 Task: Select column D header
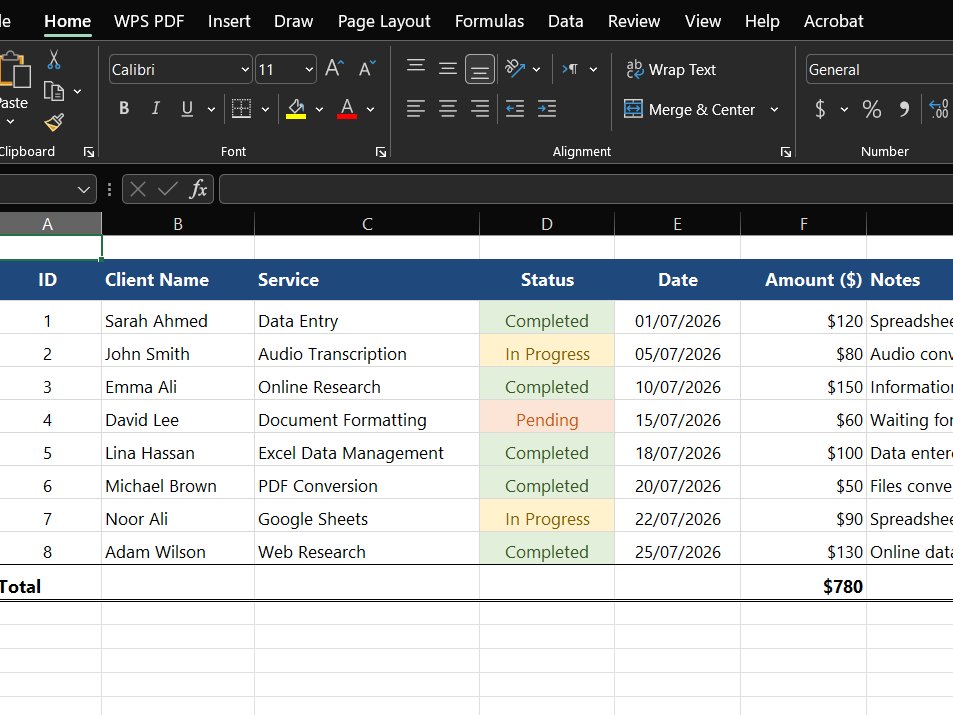(547, 224)
